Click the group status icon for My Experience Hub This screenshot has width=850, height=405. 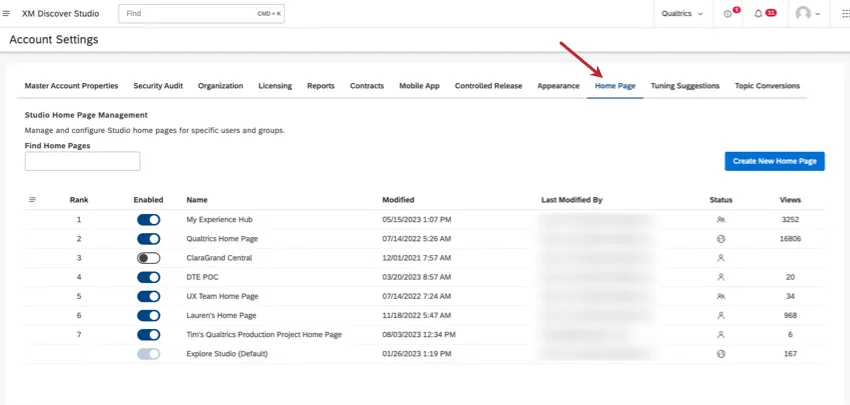(720, 219)
